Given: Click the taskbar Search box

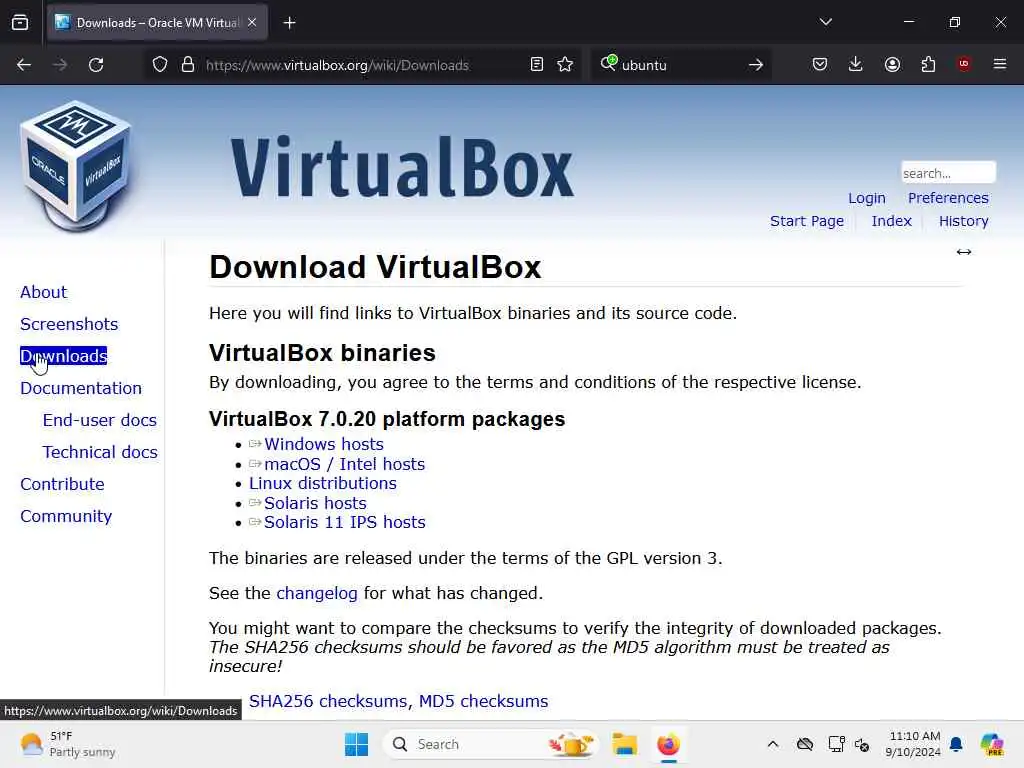Looking at the screenshot, I should click(x=490, y=744).
